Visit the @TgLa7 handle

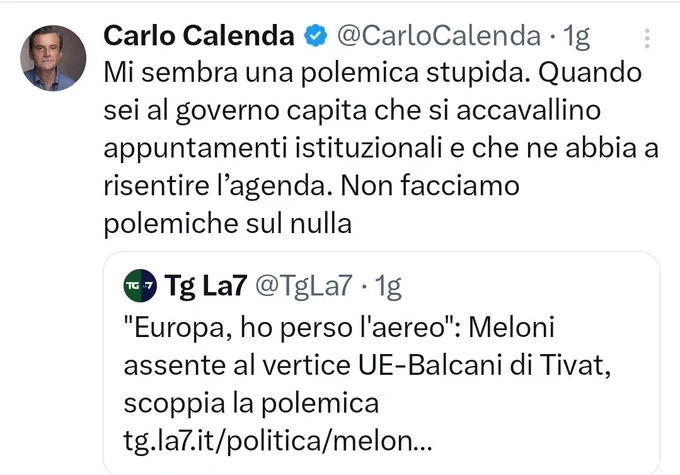click(304, 286)
